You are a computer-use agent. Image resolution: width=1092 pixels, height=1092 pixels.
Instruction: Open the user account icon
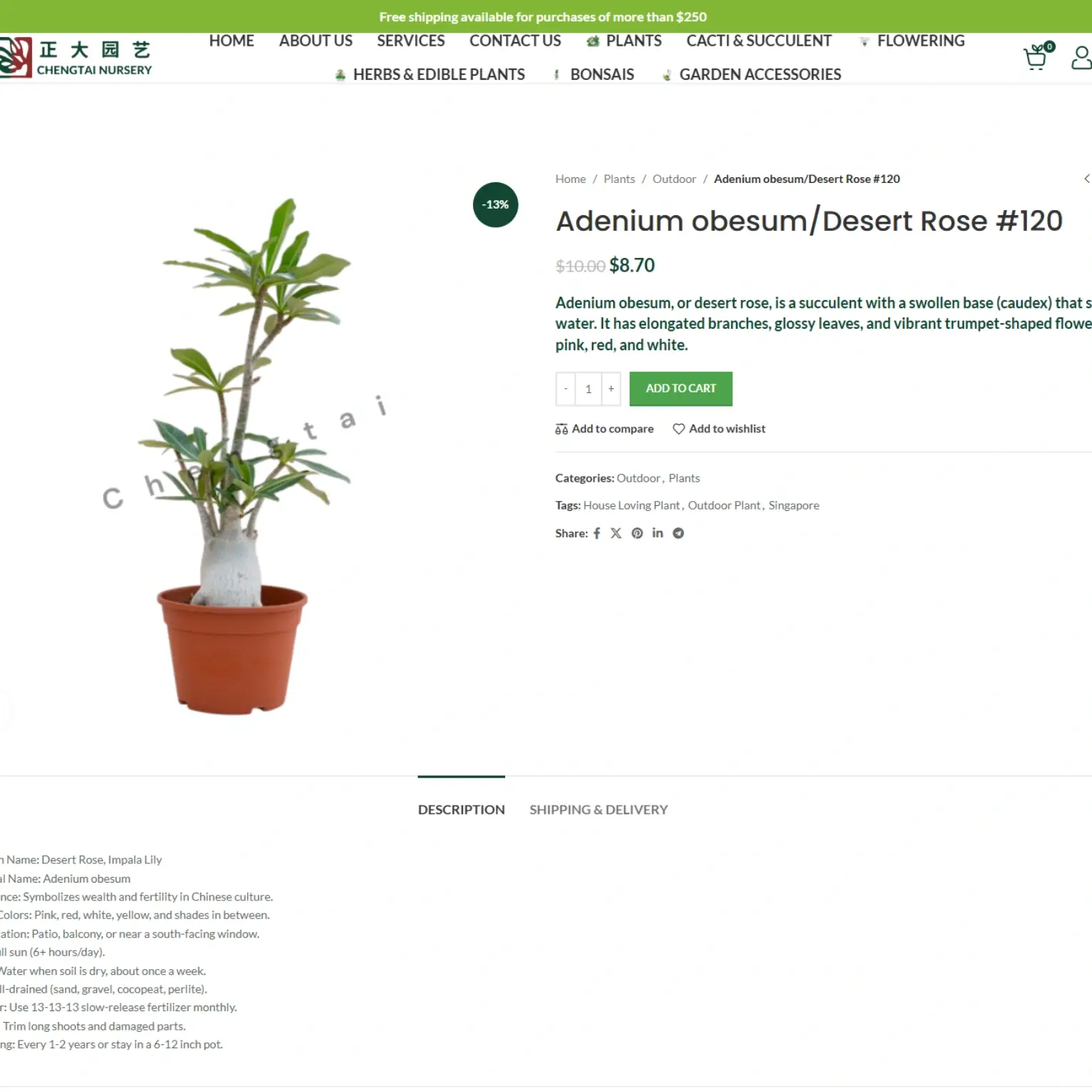(x=1082, y=57)
